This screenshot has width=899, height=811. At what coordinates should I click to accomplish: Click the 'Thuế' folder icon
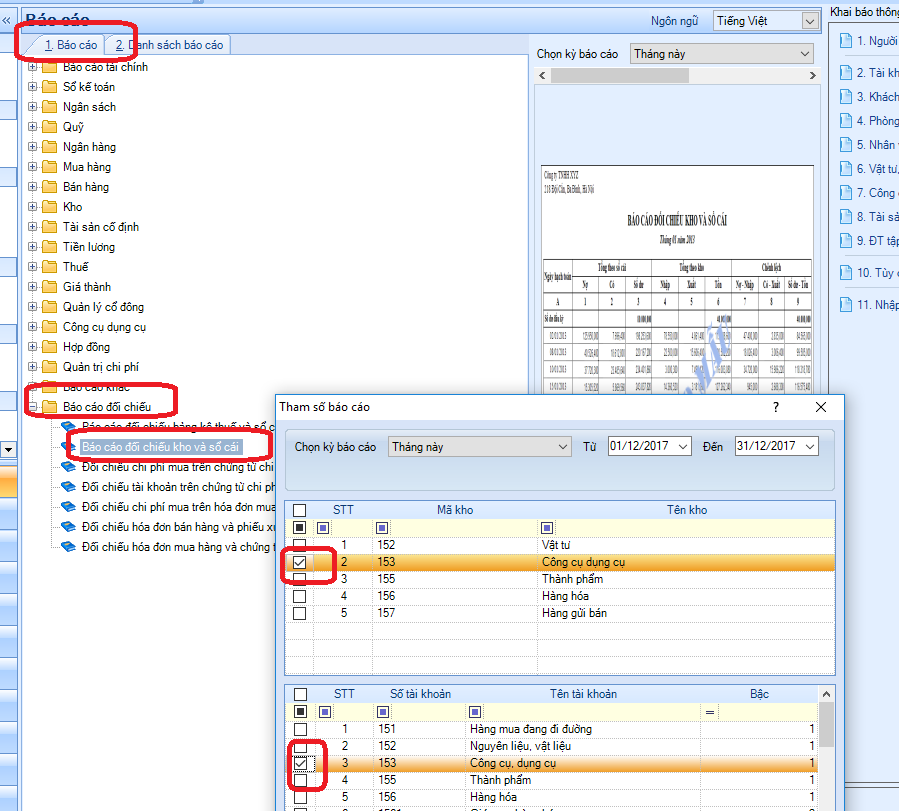click(50, 267)
